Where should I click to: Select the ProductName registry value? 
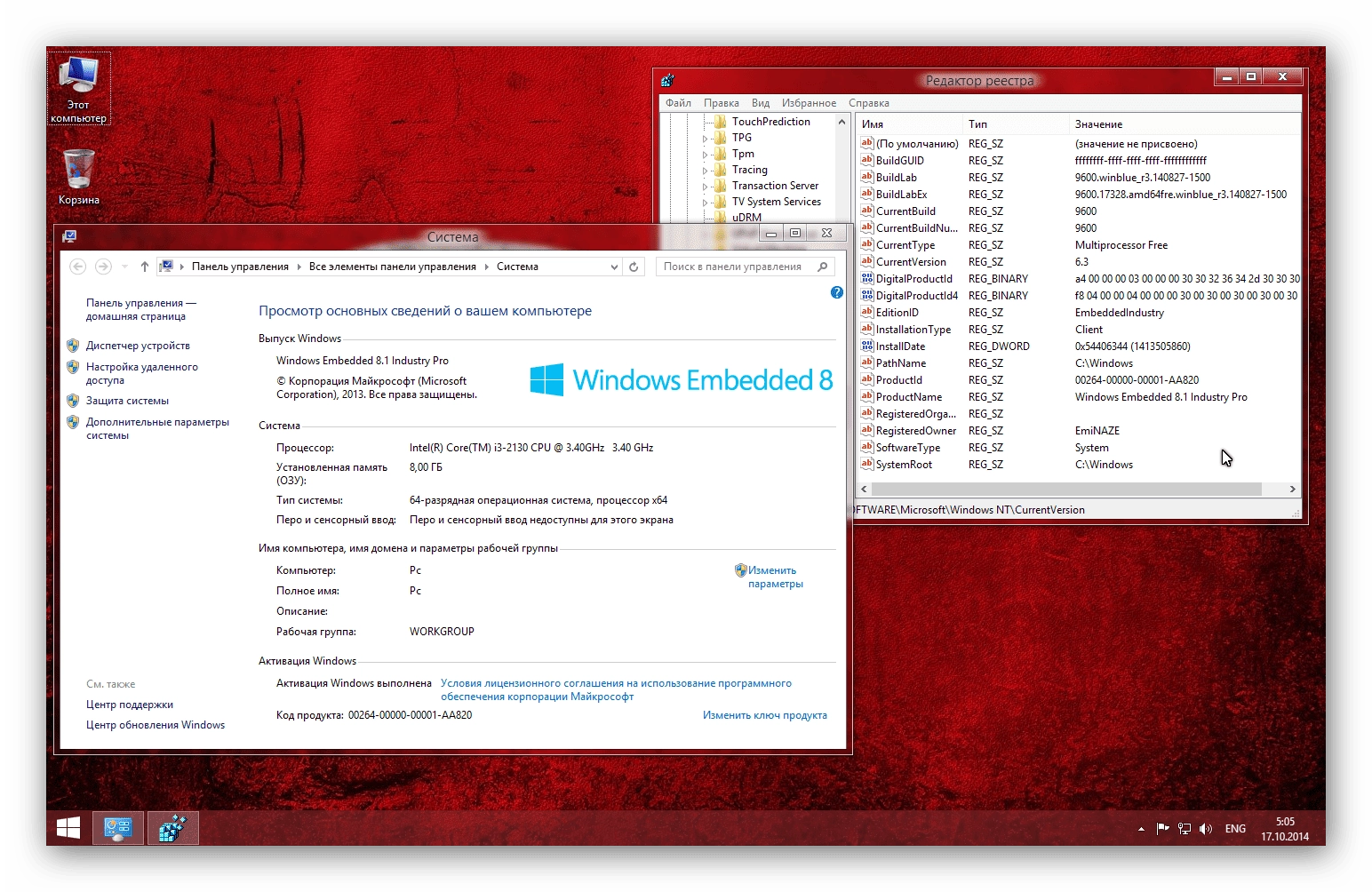[908, 397]
